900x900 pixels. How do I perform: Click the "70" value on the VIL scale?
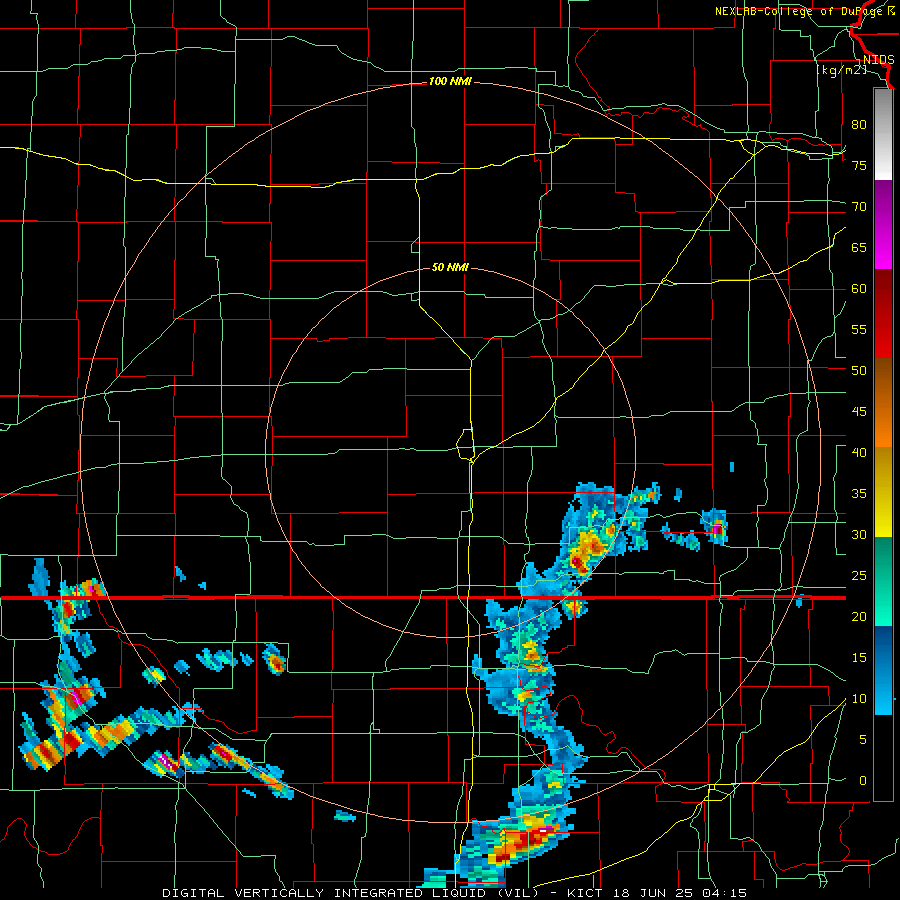pos(859,207)
